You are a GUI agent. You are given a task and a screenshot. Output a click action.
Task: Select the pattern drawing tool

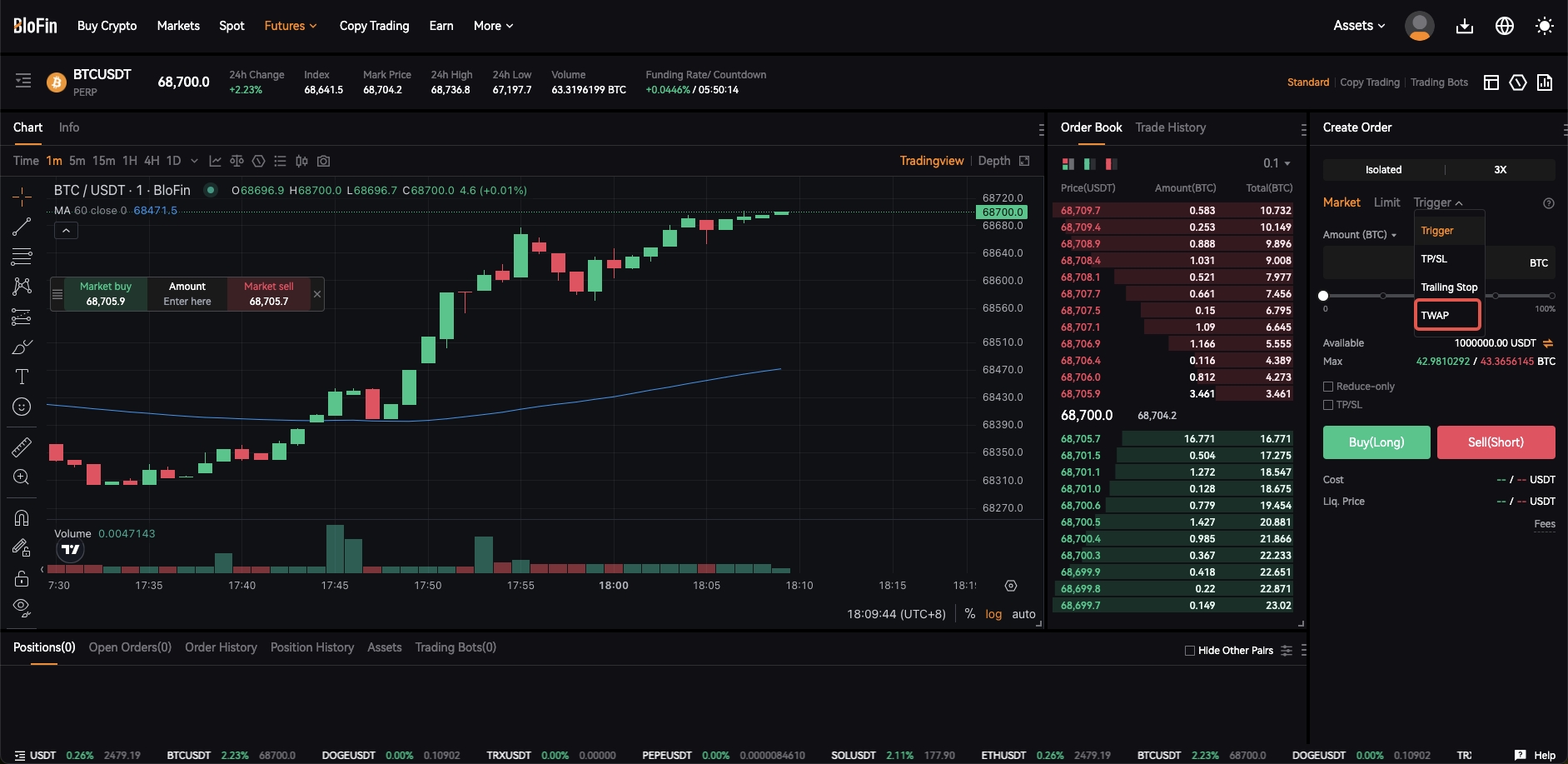pos(22,287)
